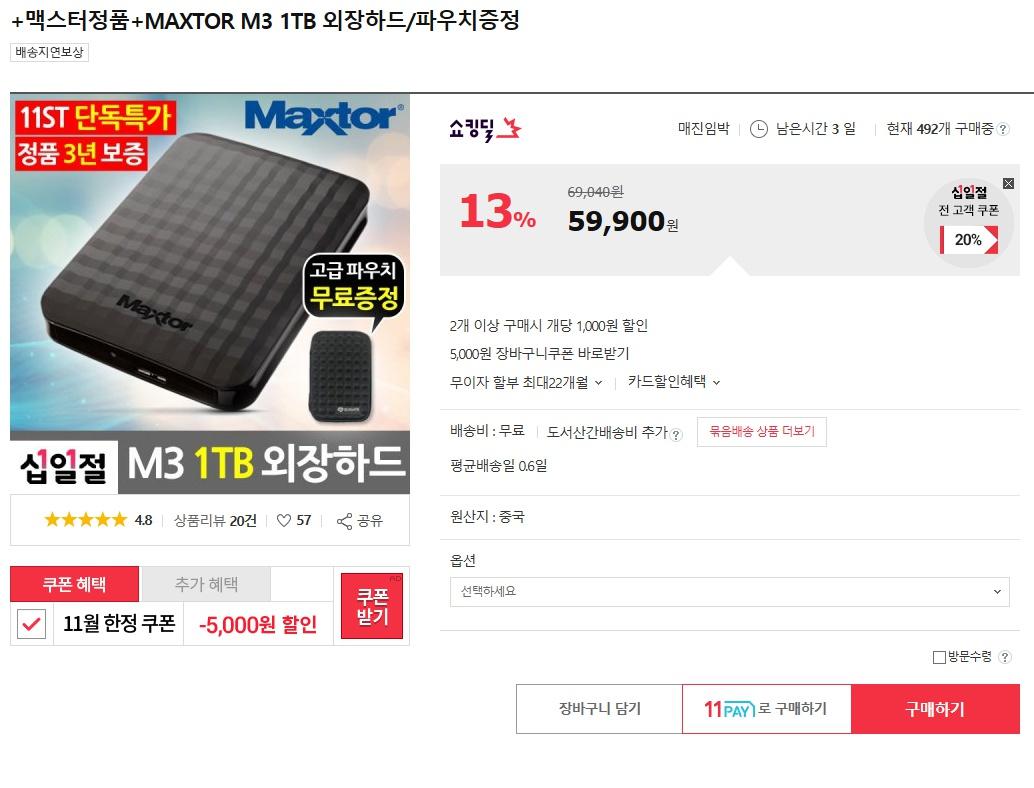Click the Maxtor hard drive product image

210,293
